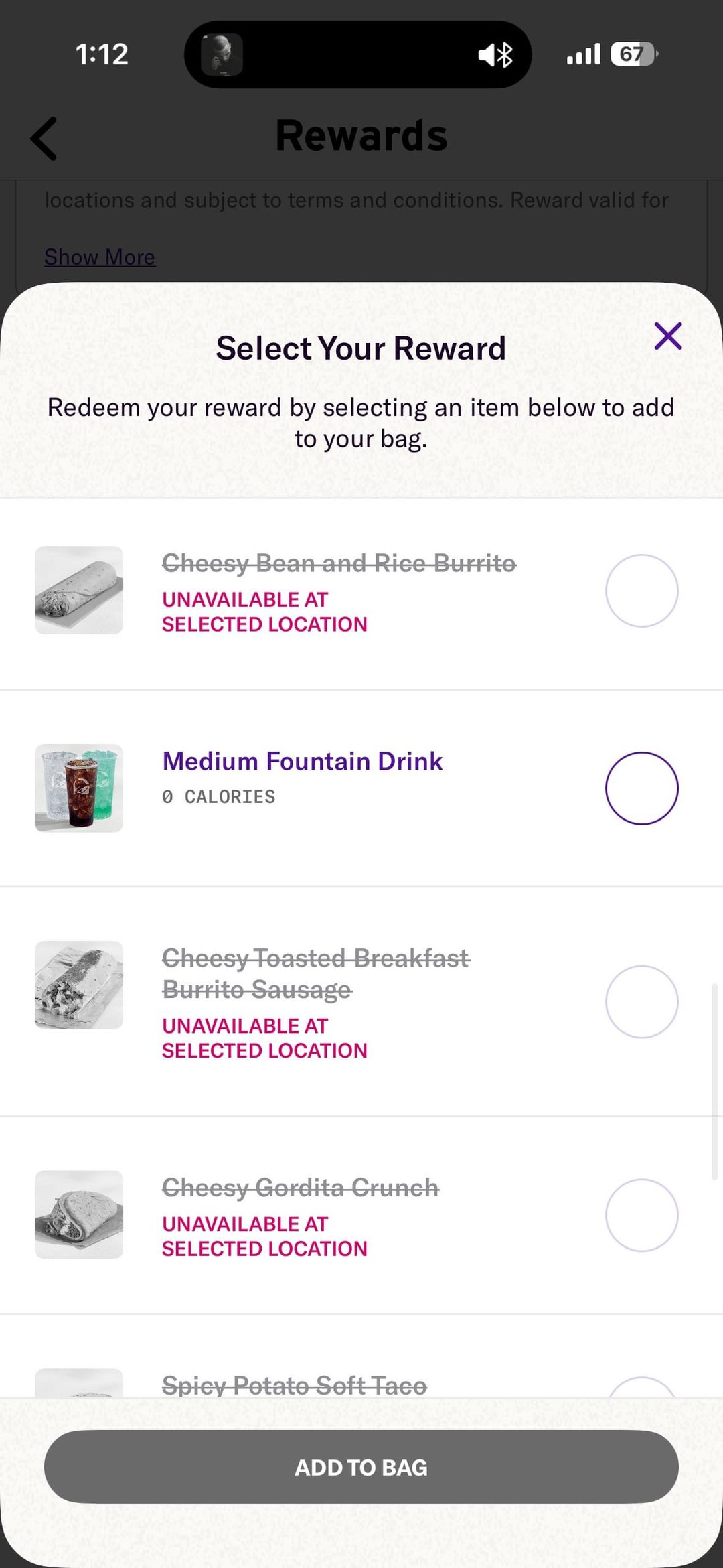The height and width of the screenshot is (1568, 723).
Task: Expand reward terms with Show More
Action: (100, 257)
